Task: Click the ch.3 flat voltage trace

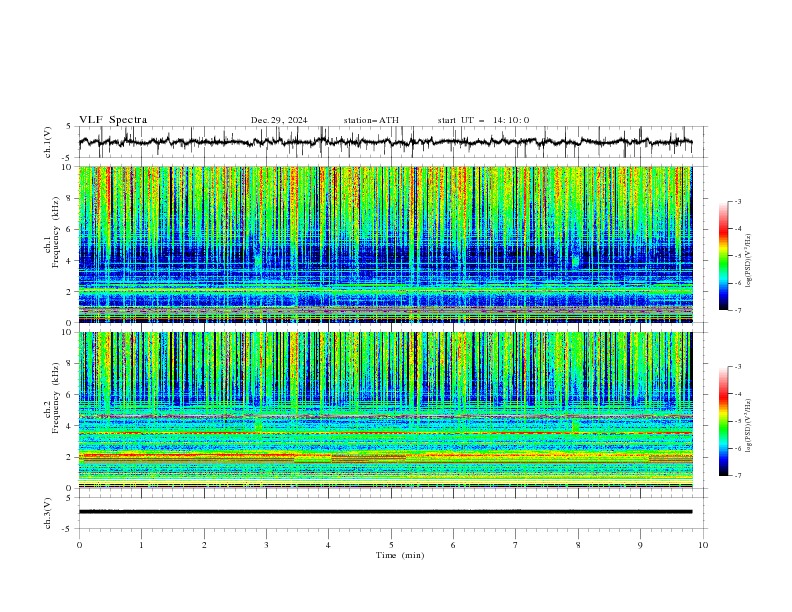Action: pyautogui.click(x=385, y=512)
